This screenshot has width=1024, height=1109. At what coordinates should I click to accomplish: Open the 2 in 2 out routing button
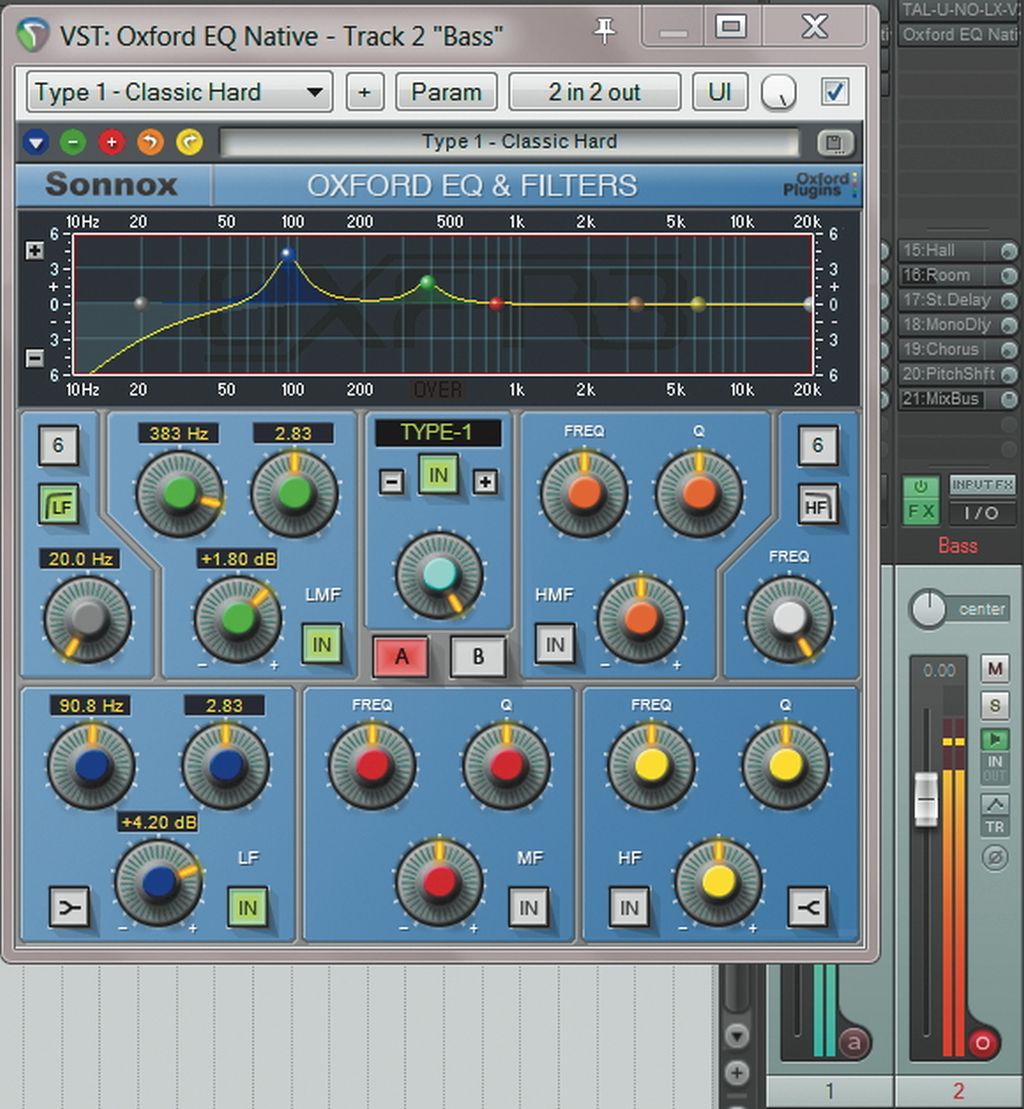pos(594,92)
